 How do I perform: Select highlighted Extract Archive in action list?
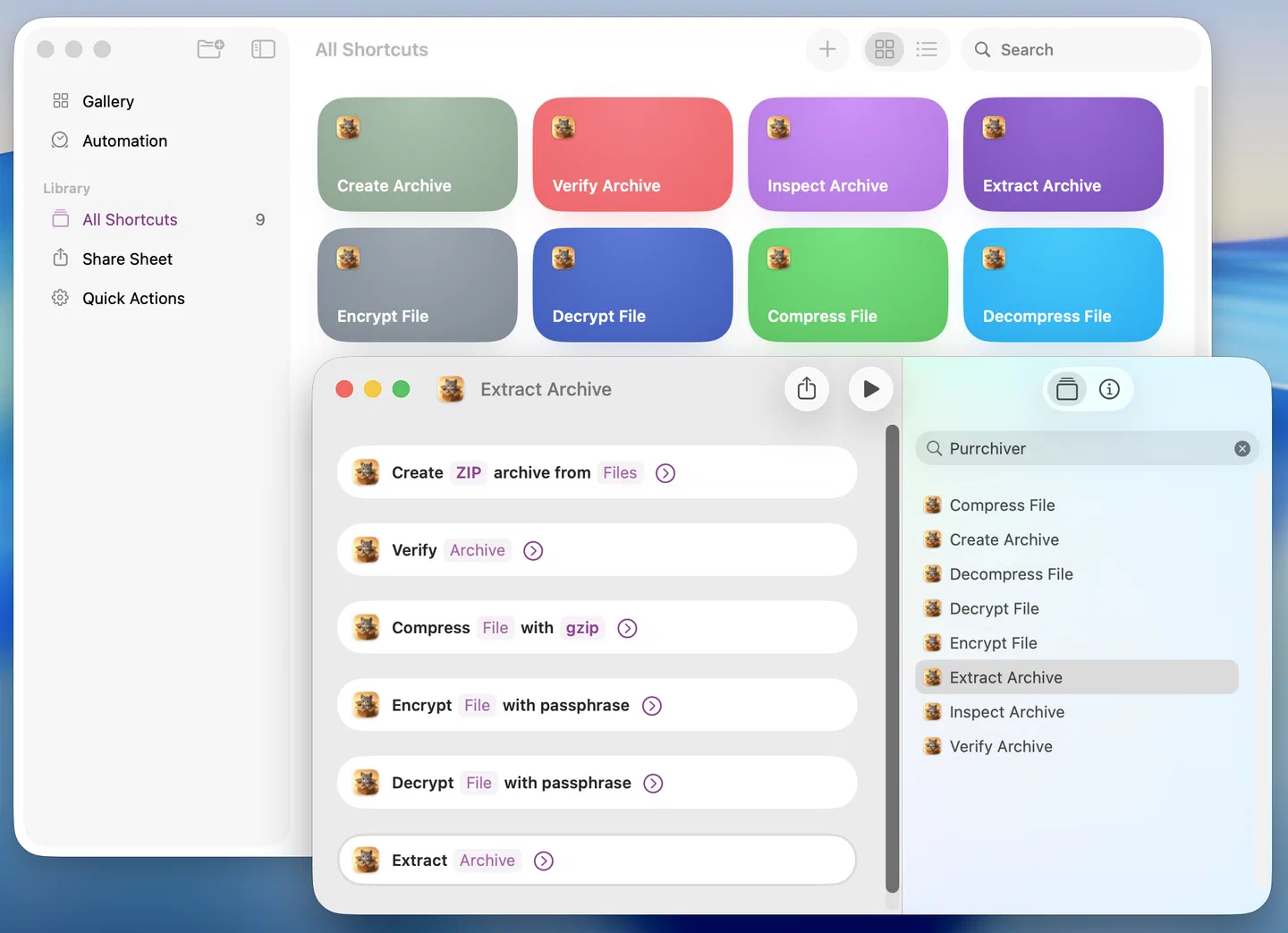pos(1077,677)
